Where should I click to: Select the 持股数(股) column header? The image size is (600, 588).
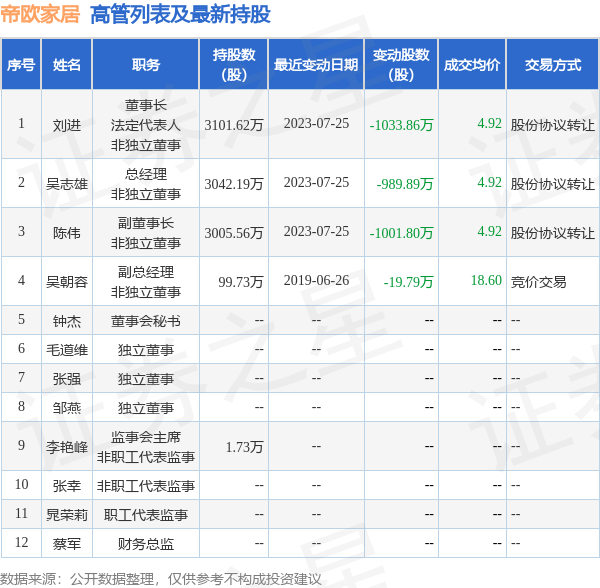[x=234, y=65]
